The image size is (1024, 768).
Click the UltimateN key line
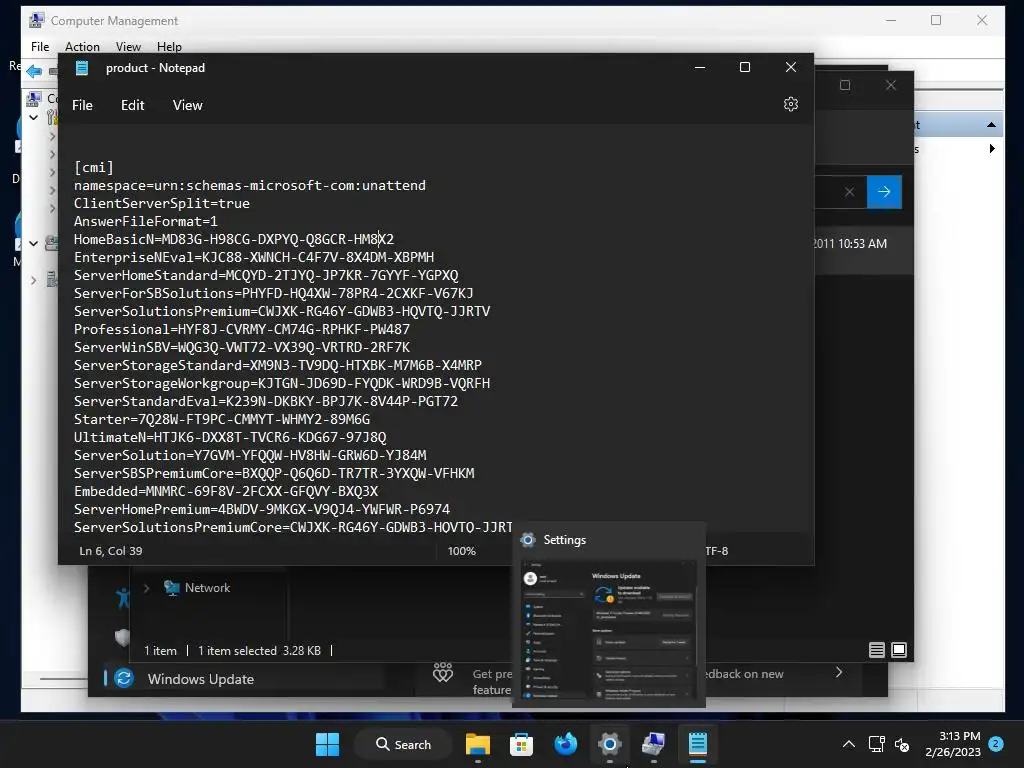pos(230,438)
